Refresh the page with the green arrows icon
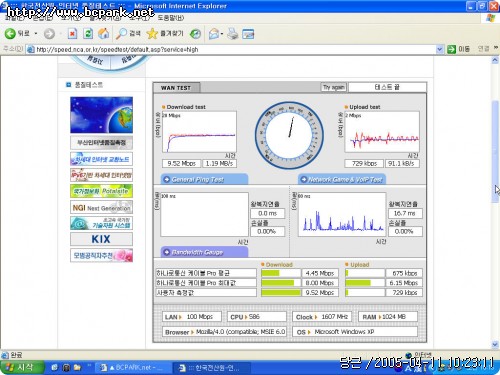Image resolution: width=500 pixels, height=375 pixels. (88, 33)
